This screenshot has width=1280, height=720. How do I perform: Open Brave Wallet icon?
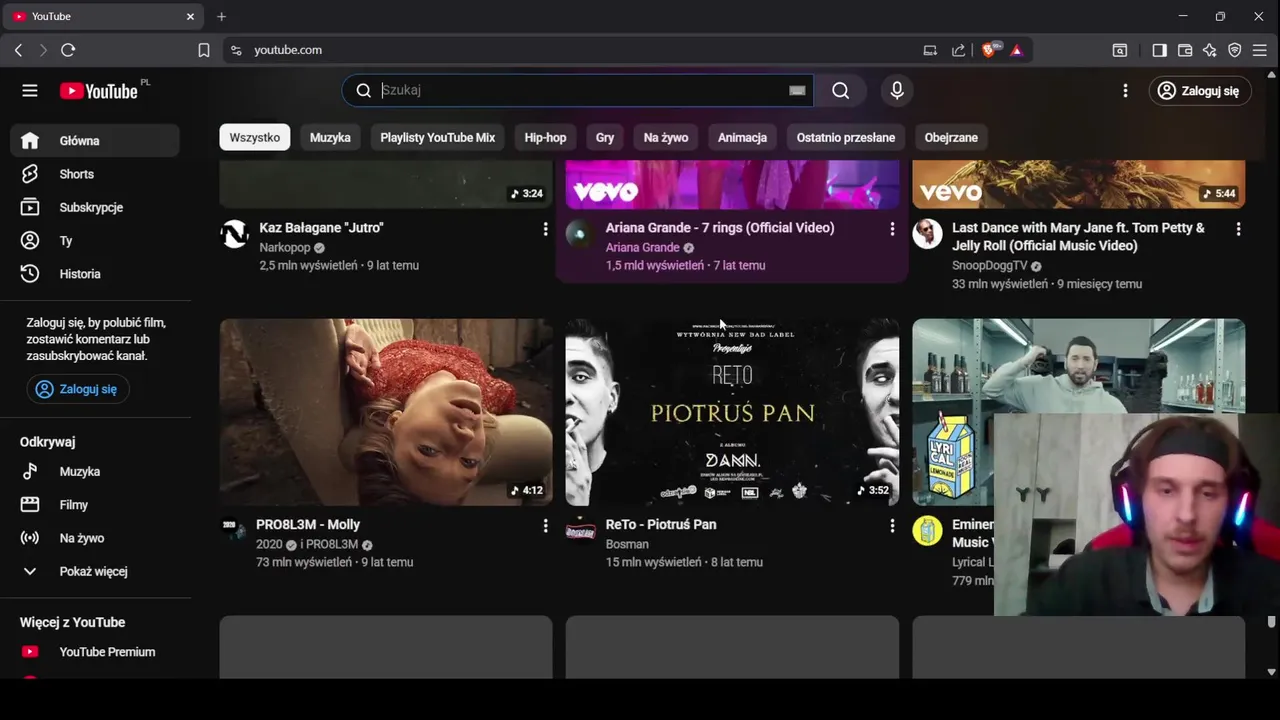[1185, 50]
